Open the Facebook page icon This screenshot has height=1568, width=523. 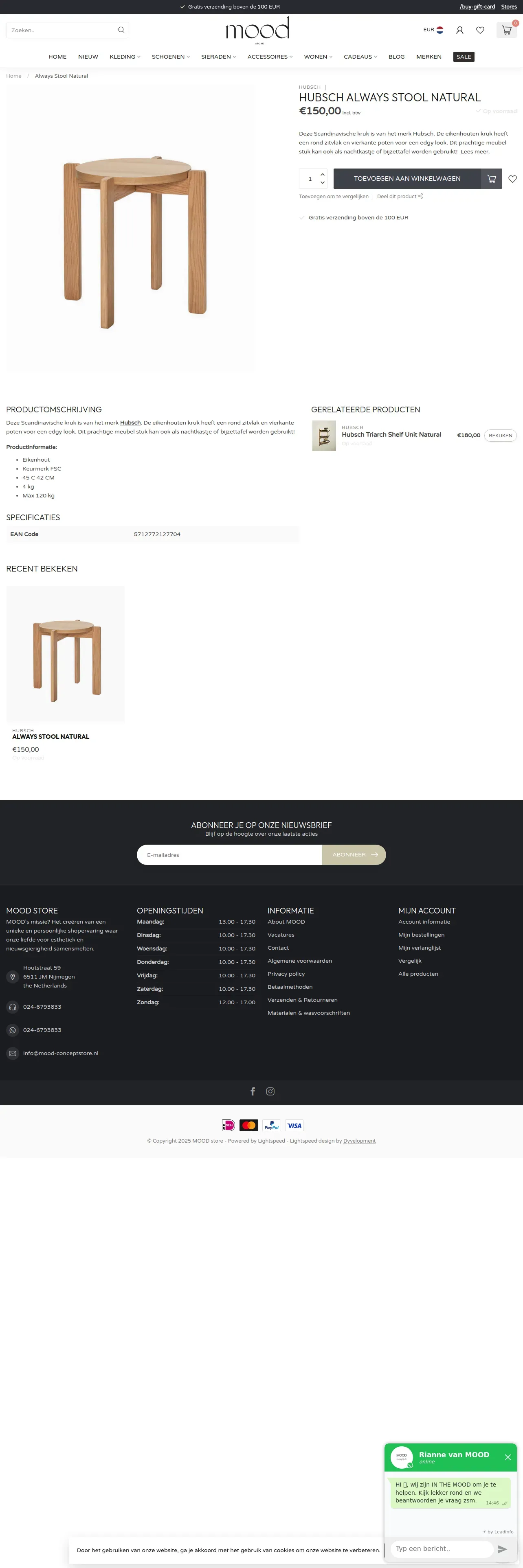point(253,1091)
